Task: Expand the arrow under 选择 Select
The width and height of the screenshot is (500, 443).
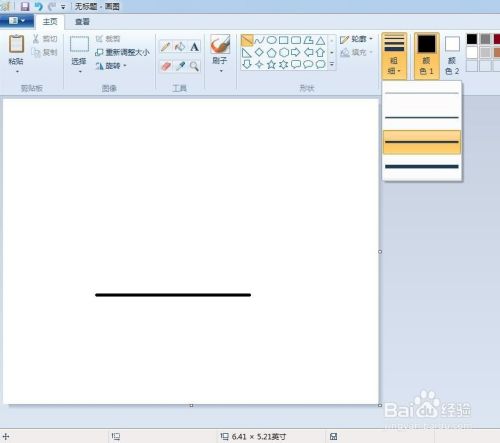Action: (x=80, y=72)
